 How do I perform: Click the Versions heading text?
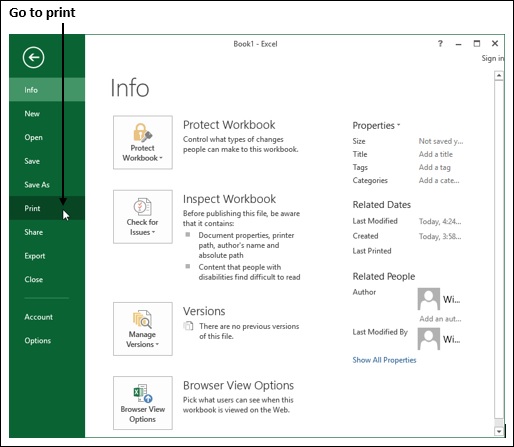pyautogui.click(x=204, y=311)
